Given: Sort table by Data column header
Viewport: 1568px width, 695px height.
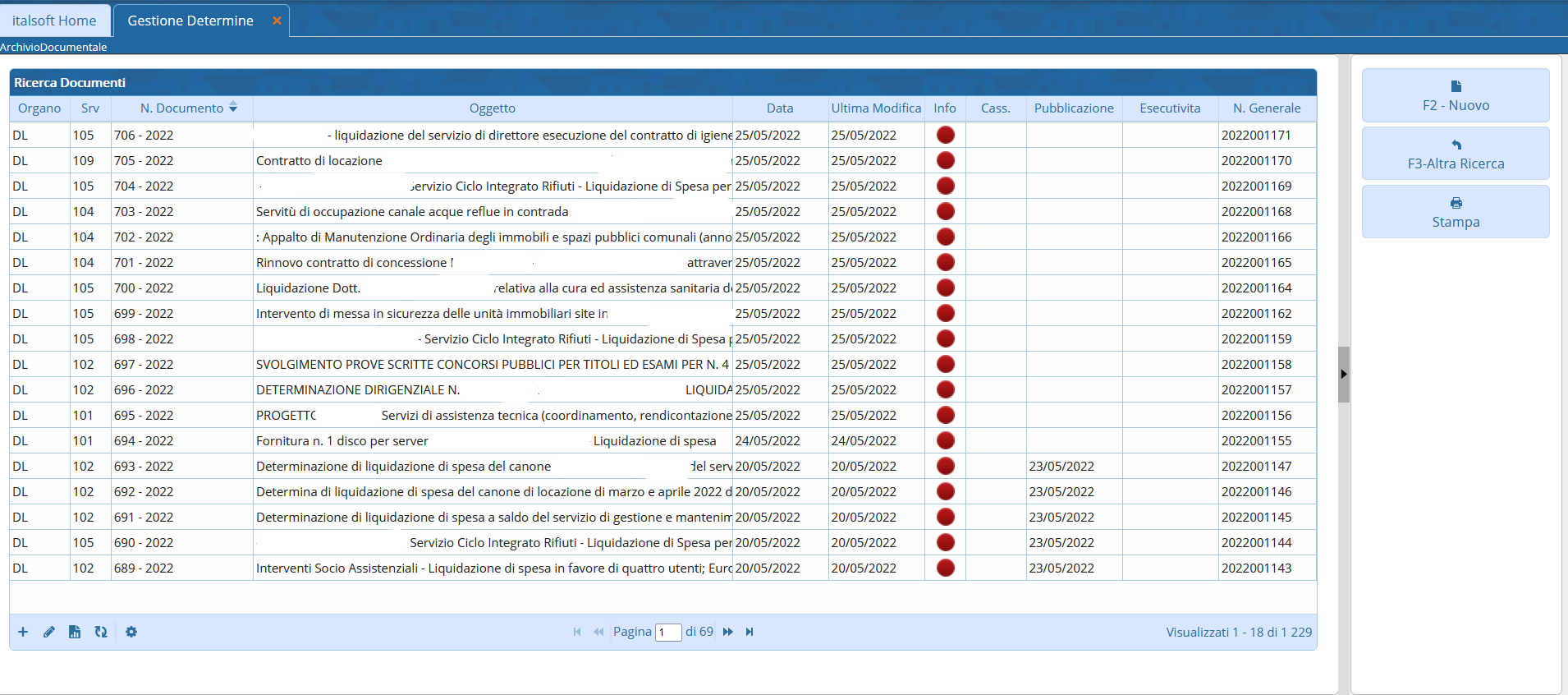Looking at the screenshot, I should tap(779, 108).
